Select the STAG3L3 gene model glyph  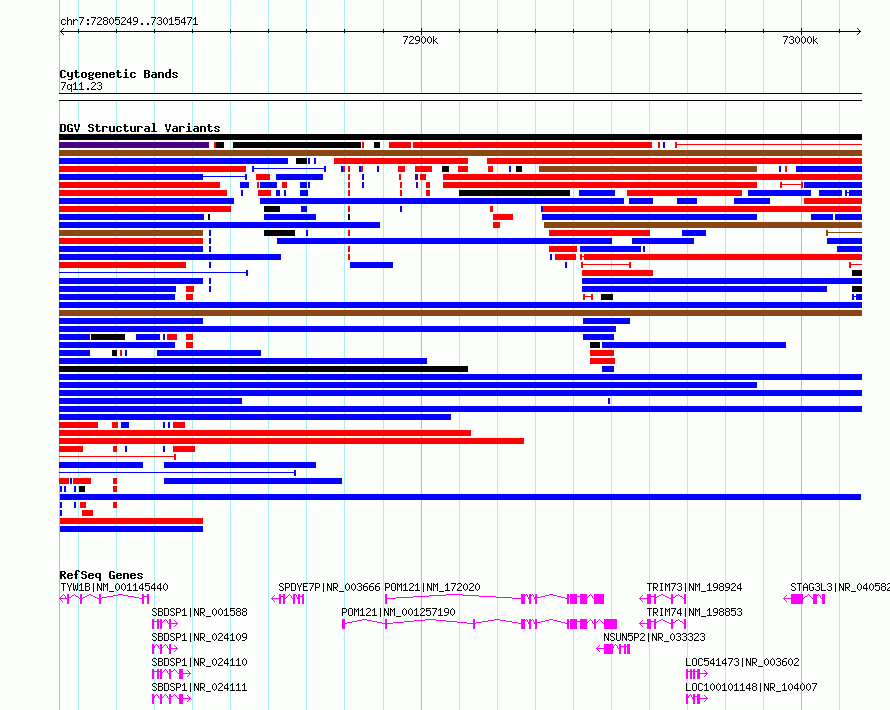click(804, 599)
